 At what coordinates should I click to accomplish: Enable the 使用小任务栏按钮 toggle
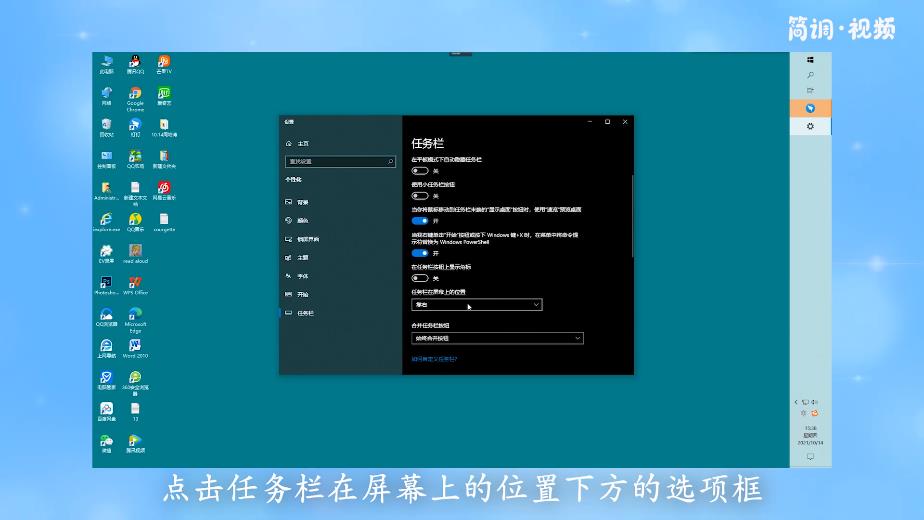(420, 196)
